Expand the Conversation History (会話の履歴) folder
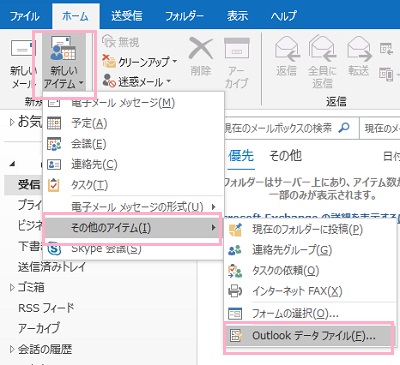Viewport: 400px width, 365px height. tap(12, 349)
